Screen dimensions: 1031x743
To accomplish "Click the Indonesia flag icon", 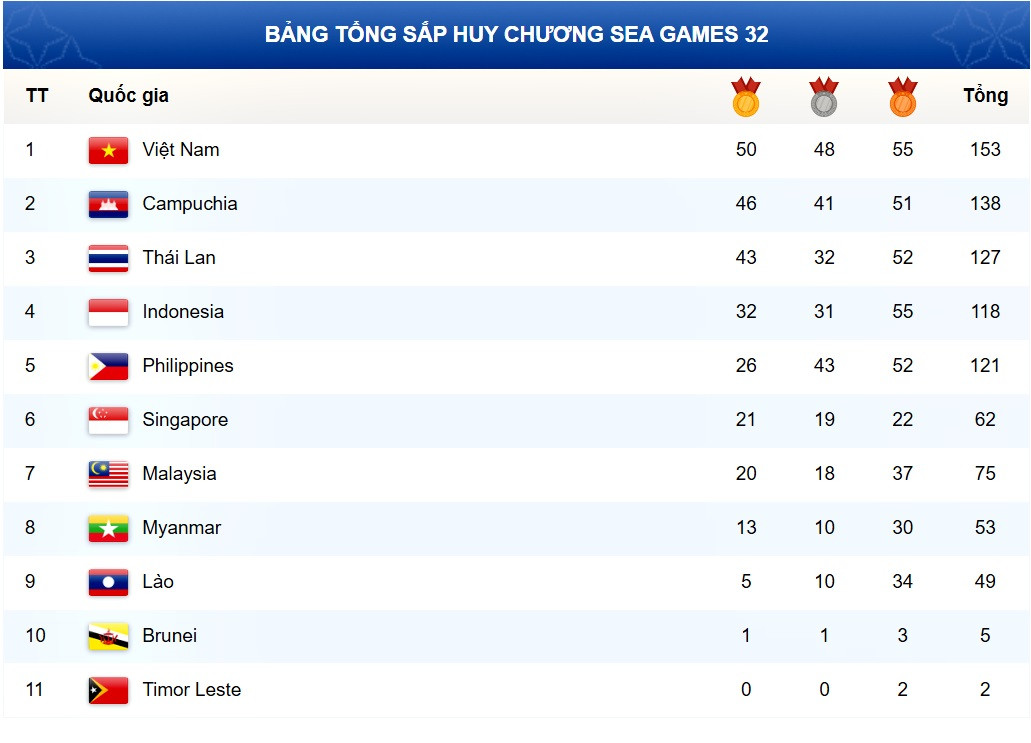I will tap(108, 312).
